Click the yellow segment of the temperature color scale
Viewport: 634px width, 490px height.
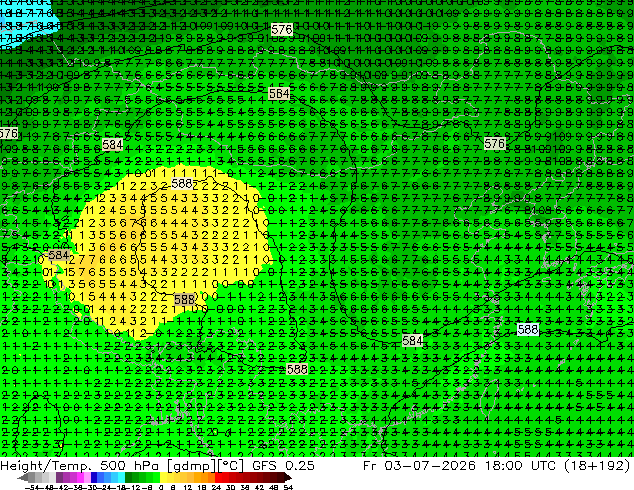[163, 478]
